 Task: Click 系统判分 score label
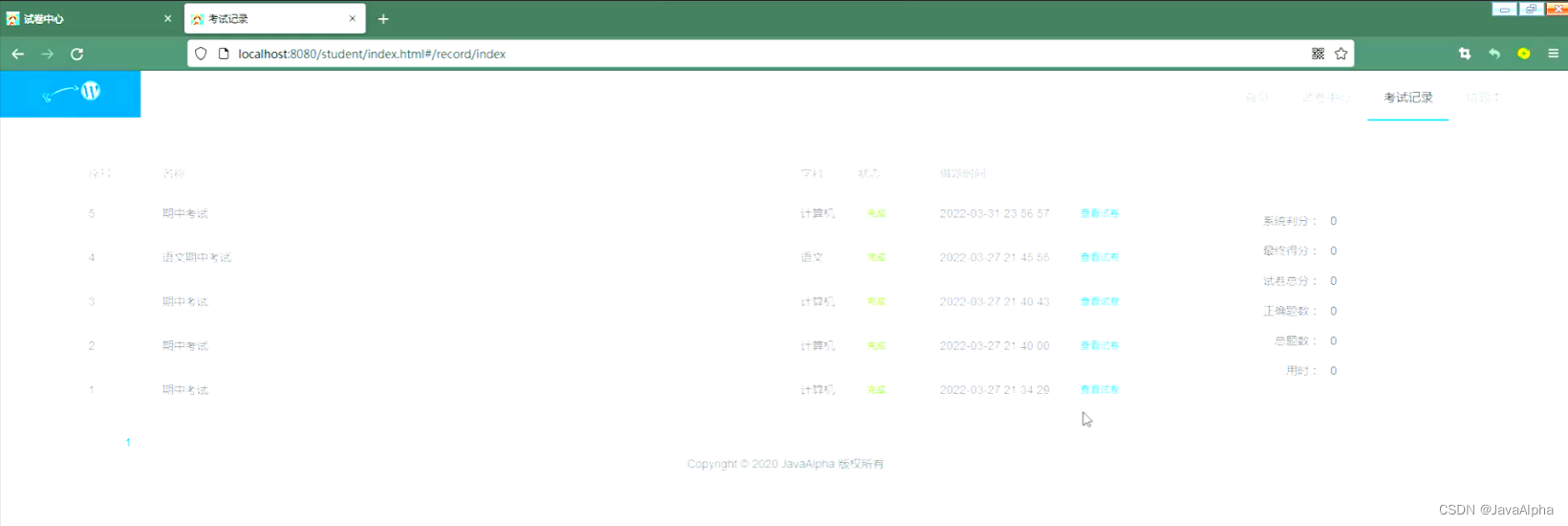tap(1290, 221)
